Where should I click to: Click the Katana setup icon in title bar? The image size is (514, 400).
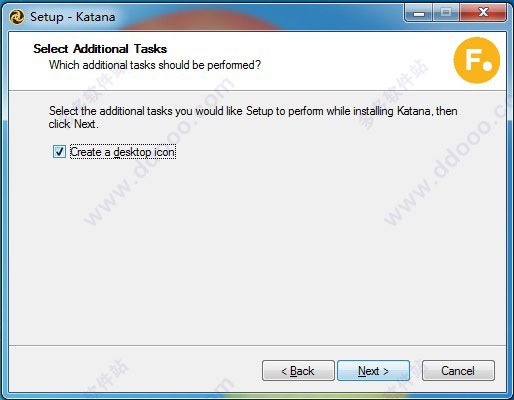(x=16, y=17)
